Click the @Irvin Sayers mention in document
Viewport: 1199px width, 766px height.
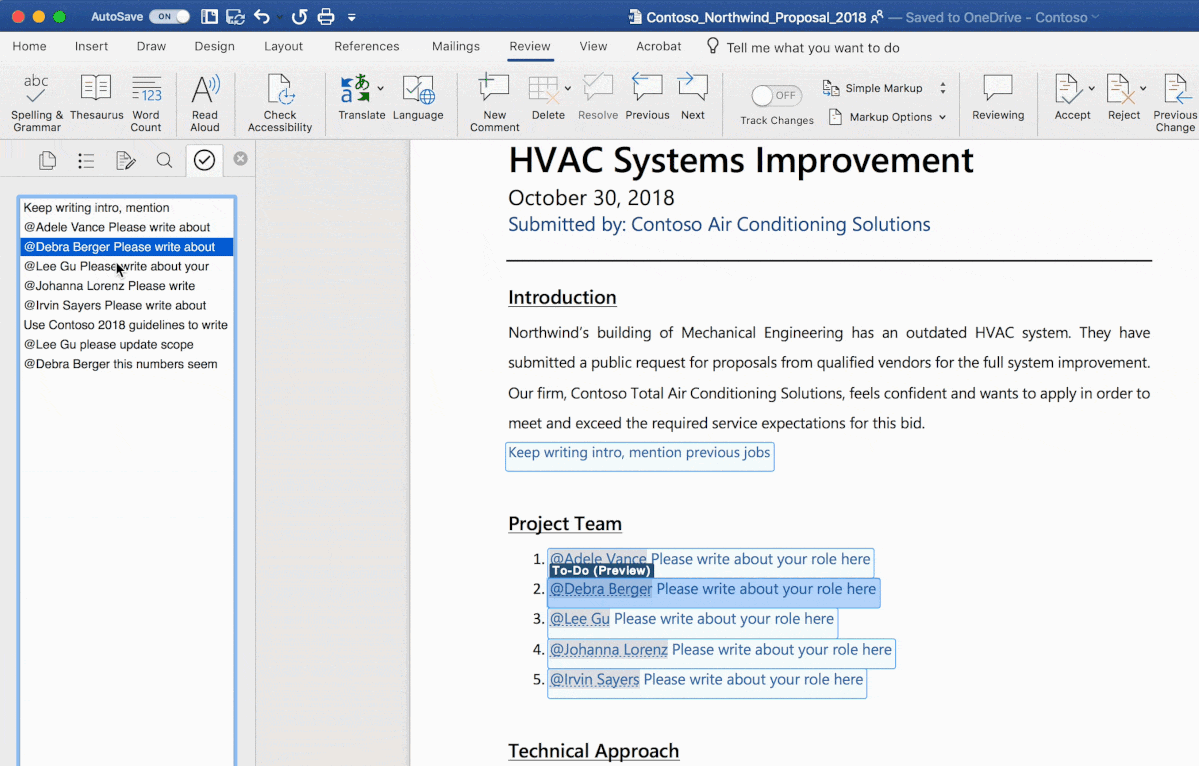click(594, 679)
